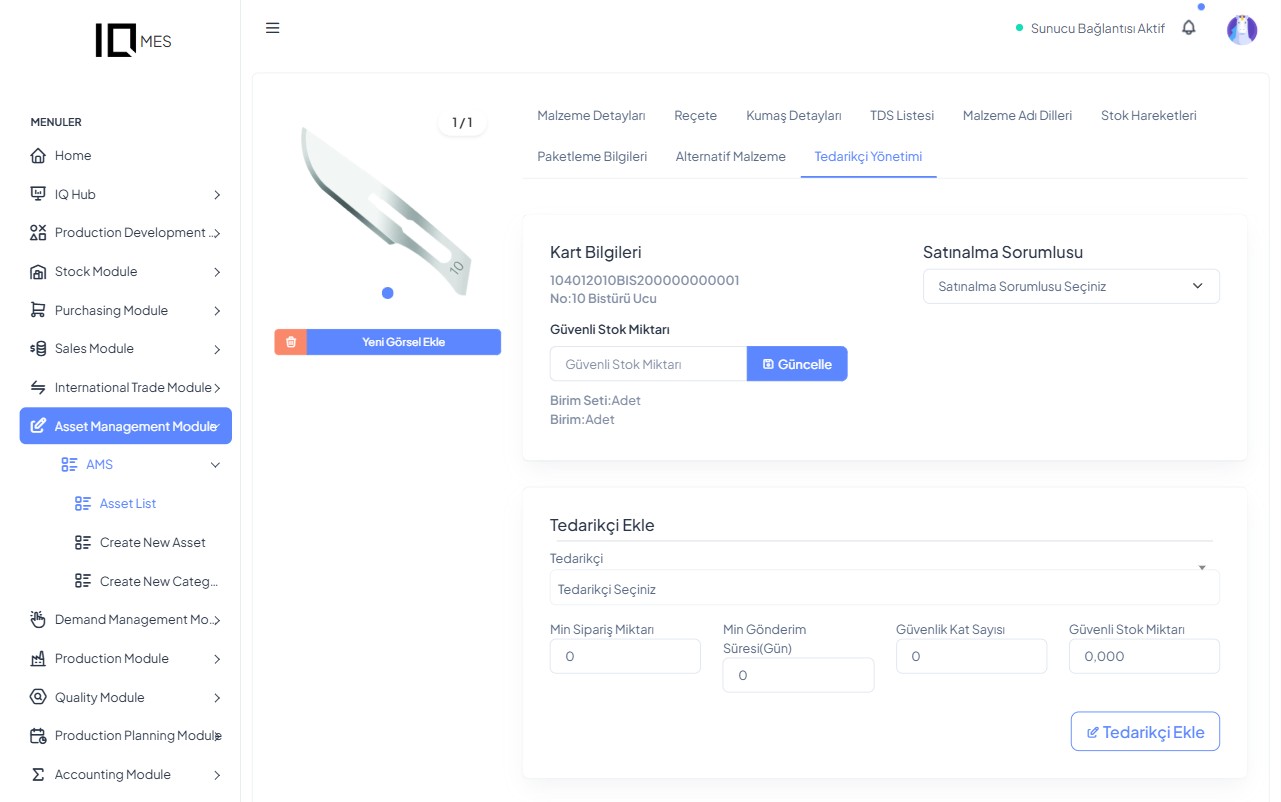The width and height of the screenshot is (1281, 802).
Task: Click the Min Sipariş Miktarı input field
Action: click(625, 657)
